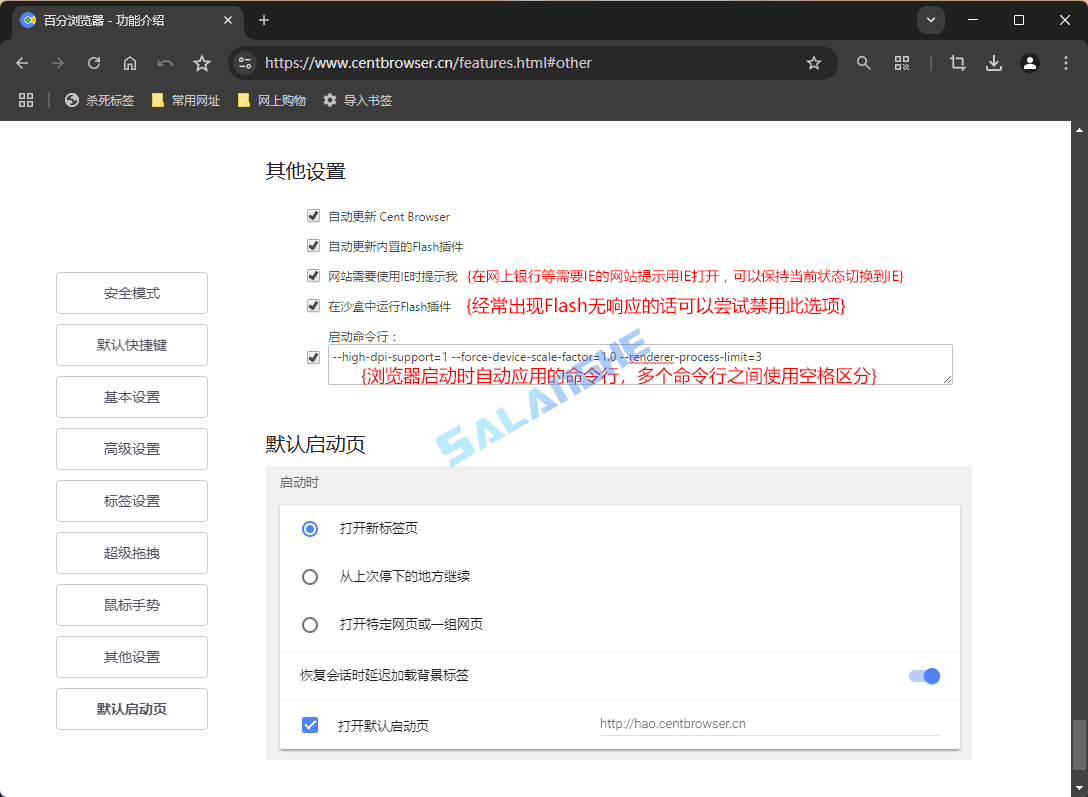Open site info dropdown in address bar

coord(245,62)
